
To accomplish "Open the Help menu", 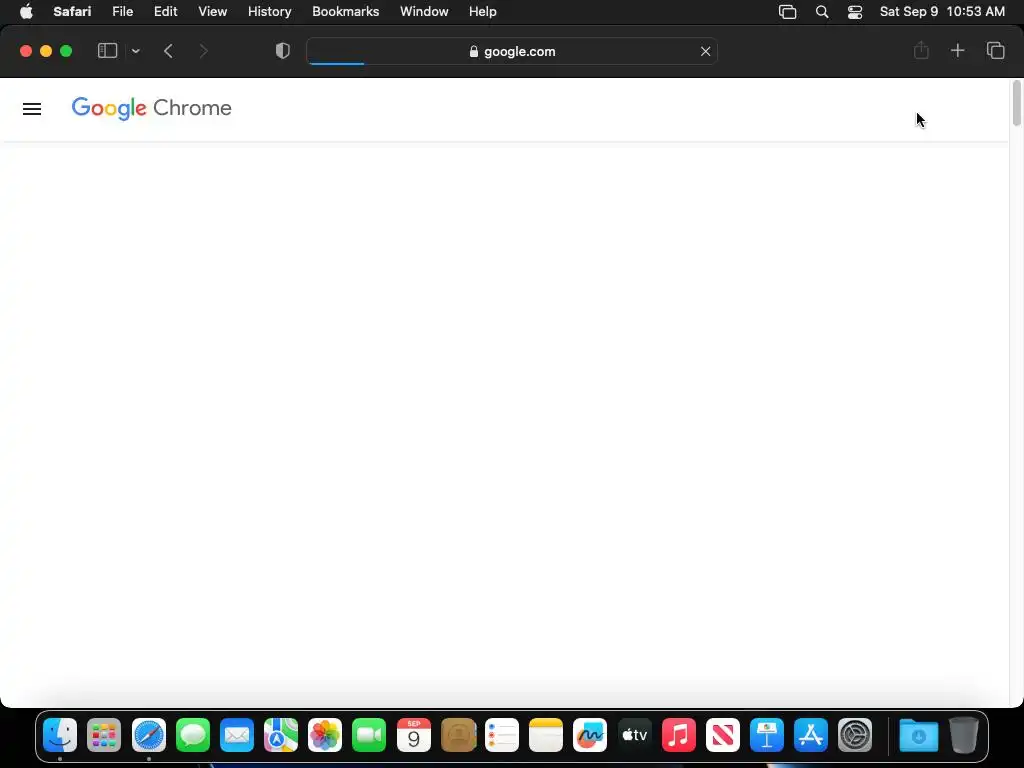I will point(483,12).
